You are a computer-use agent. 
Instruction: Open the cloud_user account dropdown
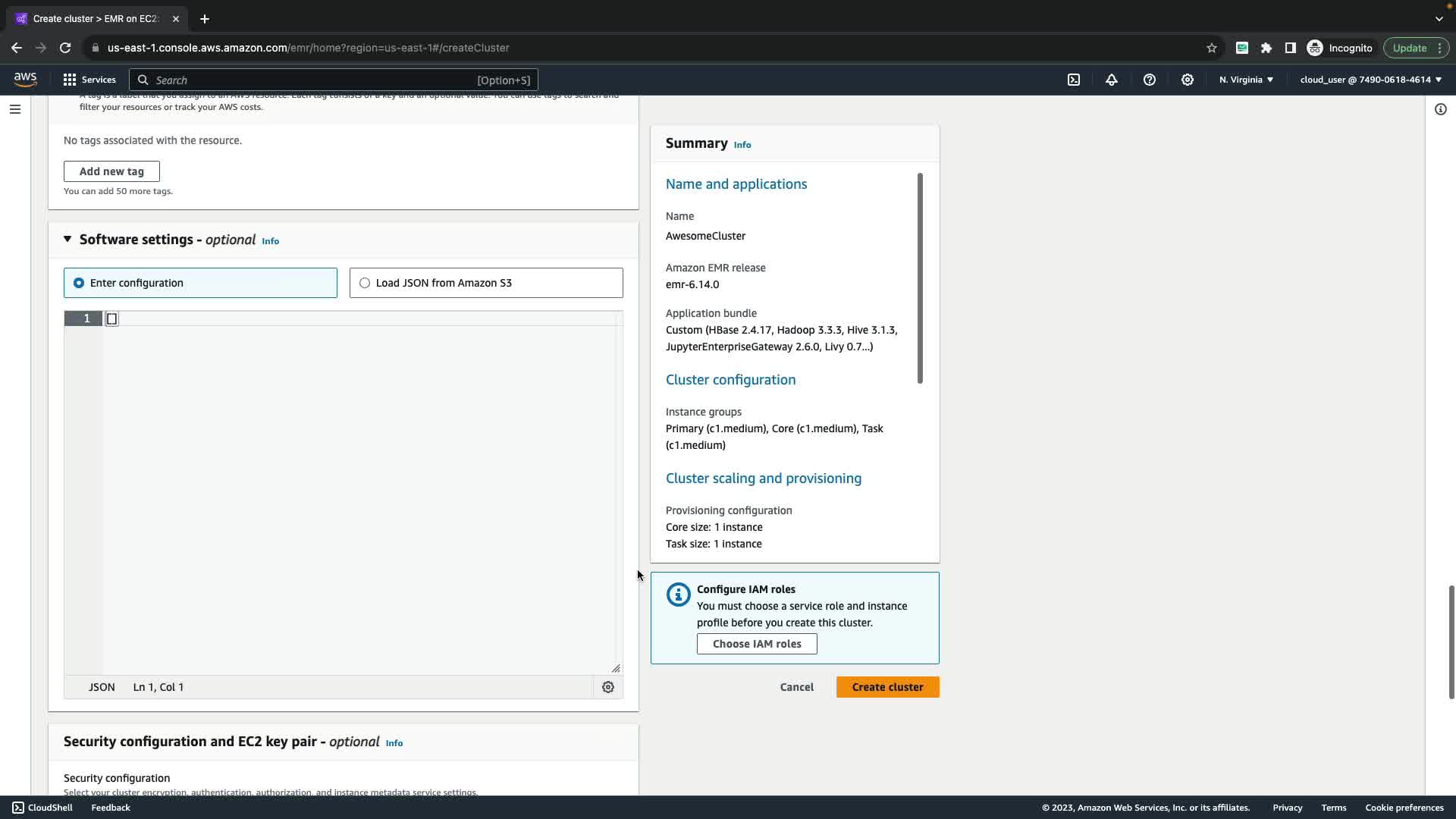point(1370,80)
